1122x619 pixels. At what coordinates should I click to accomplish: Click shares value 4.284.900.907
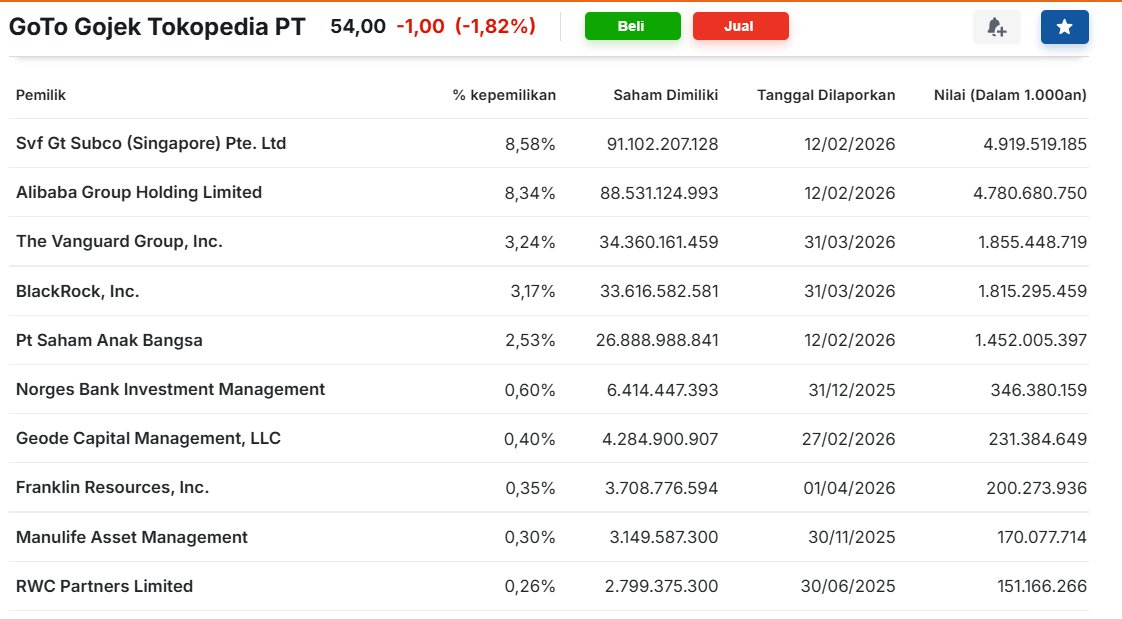660,439
